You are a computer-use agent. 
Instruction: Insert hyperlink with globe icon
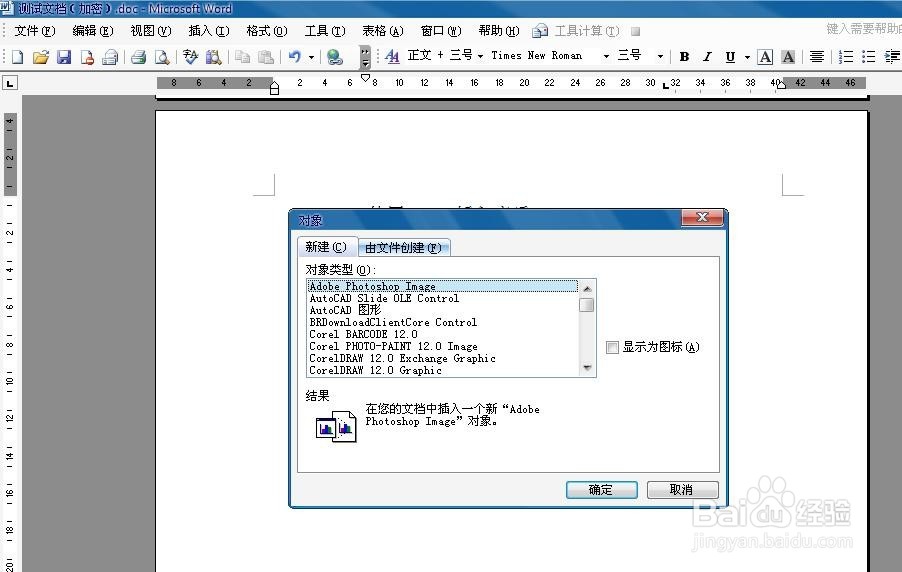(x=335, y=57)
